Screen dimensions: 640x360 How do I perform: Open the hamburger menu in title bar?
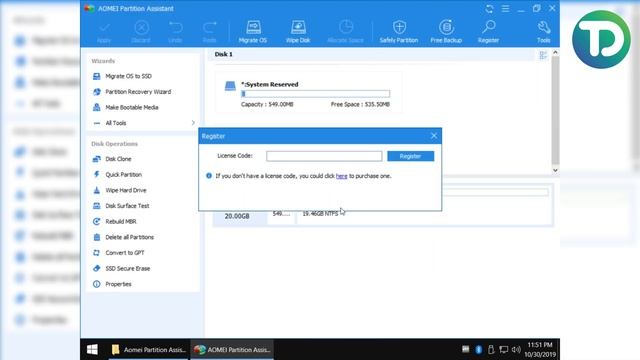point(505,9)
